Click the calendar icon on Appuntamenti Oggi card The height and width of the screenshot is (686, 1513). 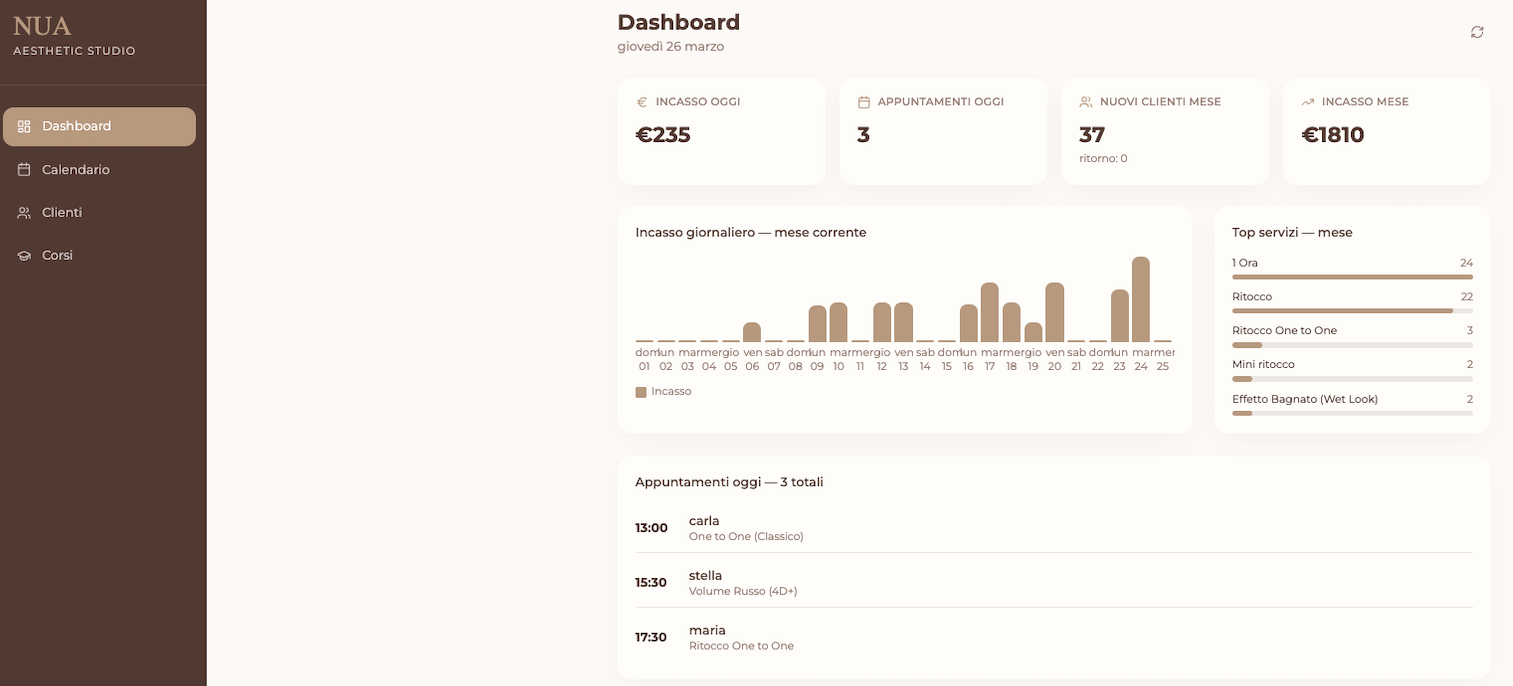[863, 101]
